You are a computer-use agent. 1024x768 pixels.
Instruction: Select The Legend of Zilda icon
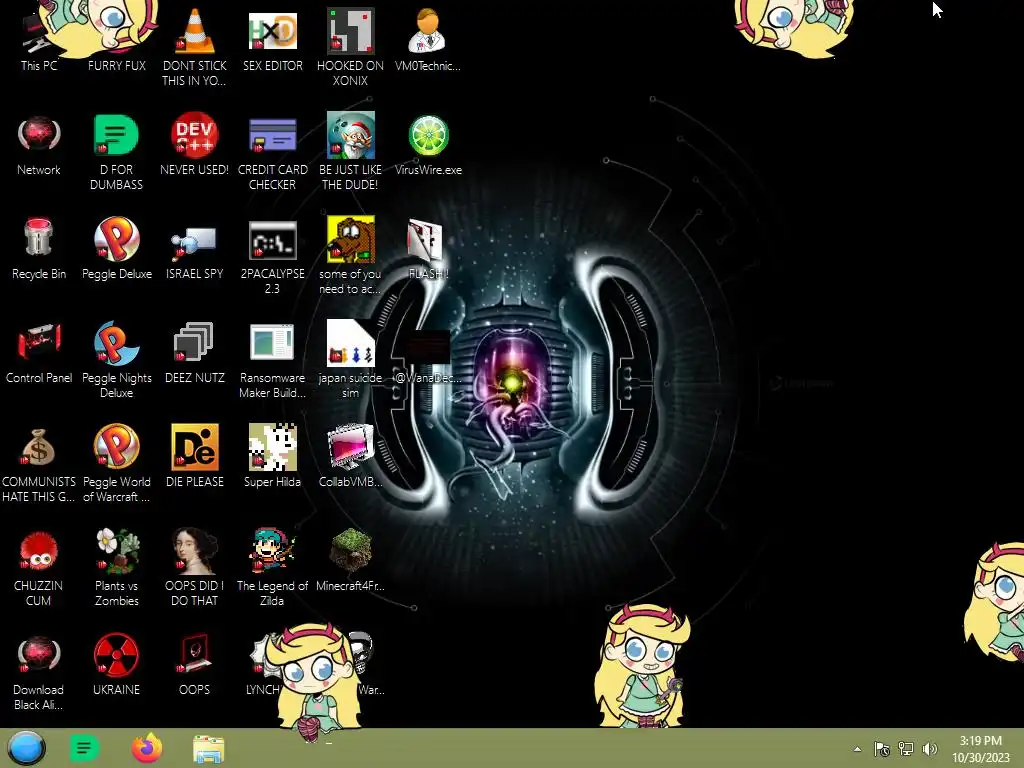[272, 567]
